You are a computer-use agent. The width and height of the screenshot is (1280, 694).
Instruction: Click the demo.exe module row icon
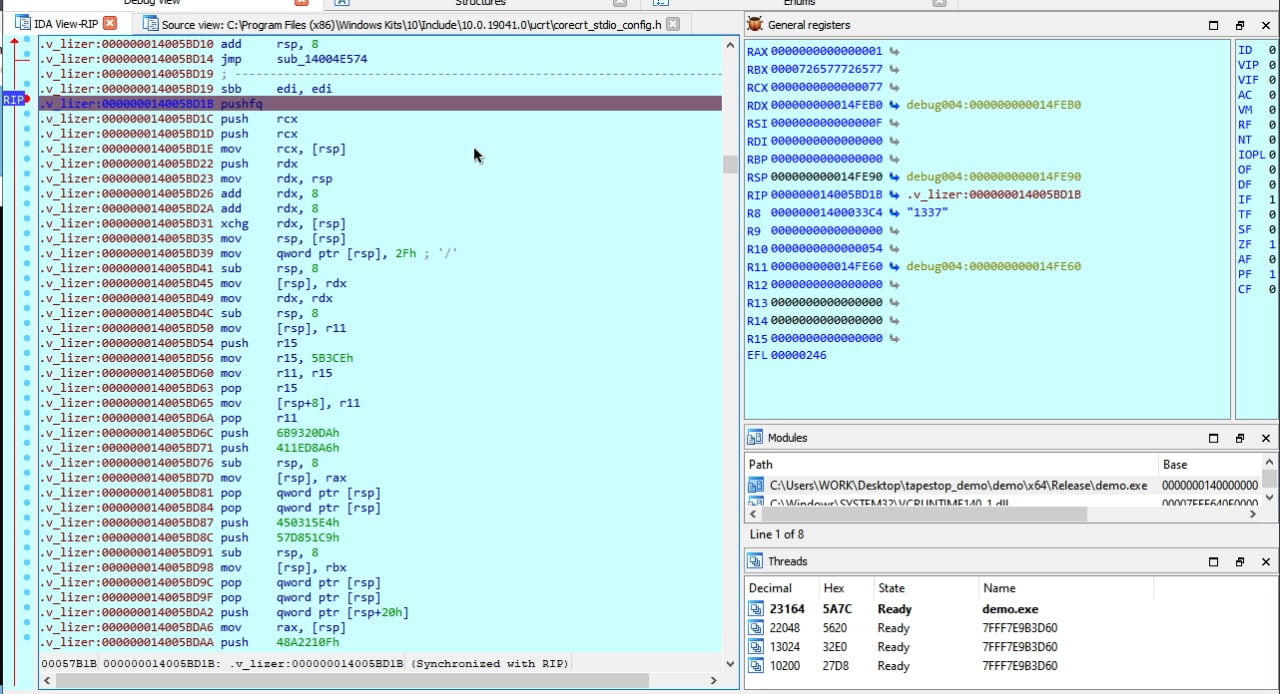click(756, 485)
